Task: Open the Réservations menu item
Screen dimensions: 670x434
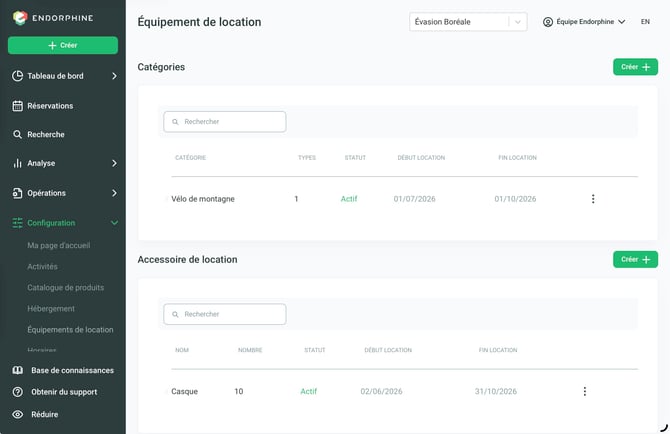Action: point(50,106)
